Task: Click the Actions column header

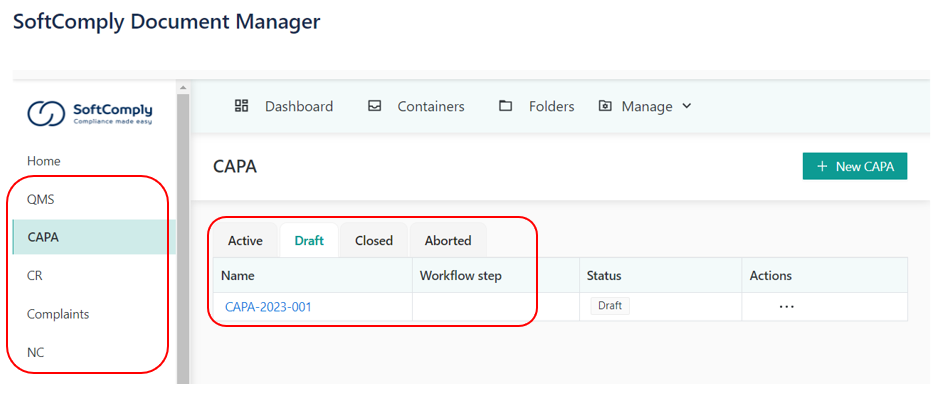Action: (825, 276)
